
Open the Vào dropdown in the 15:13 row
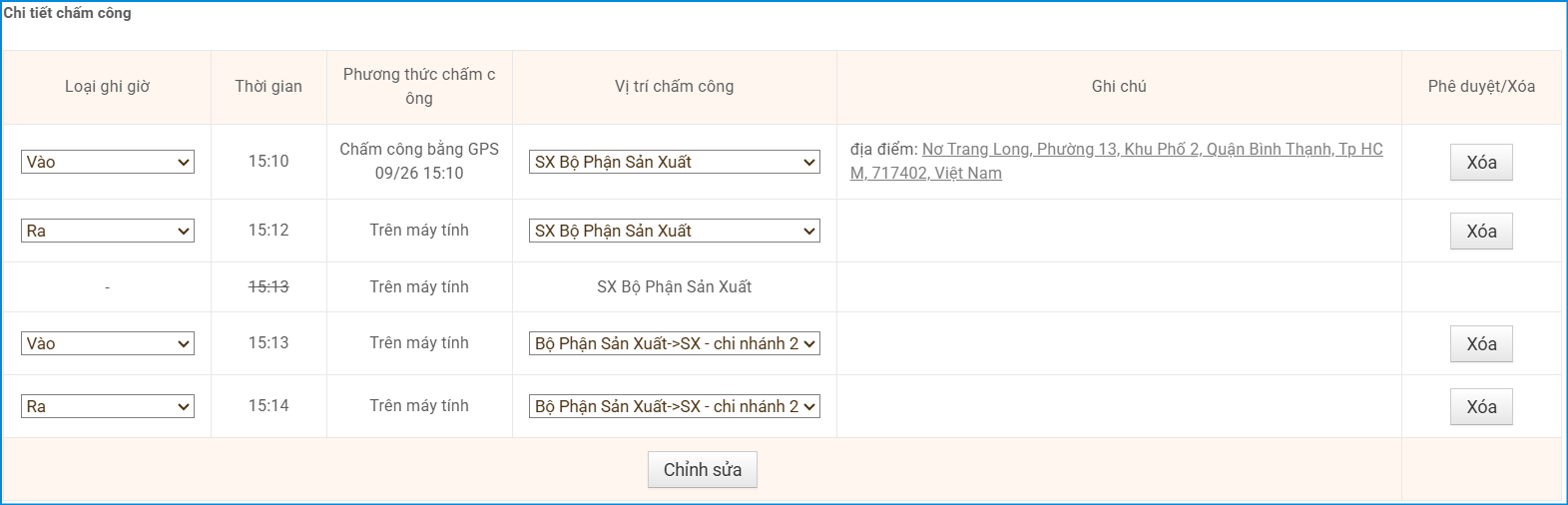[107, 343]
